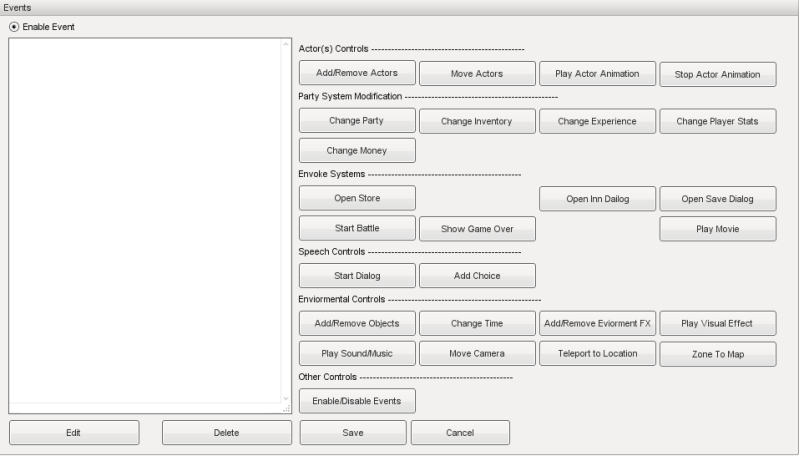
Task: Select Play Actor Animation
Action: (597, 74)
